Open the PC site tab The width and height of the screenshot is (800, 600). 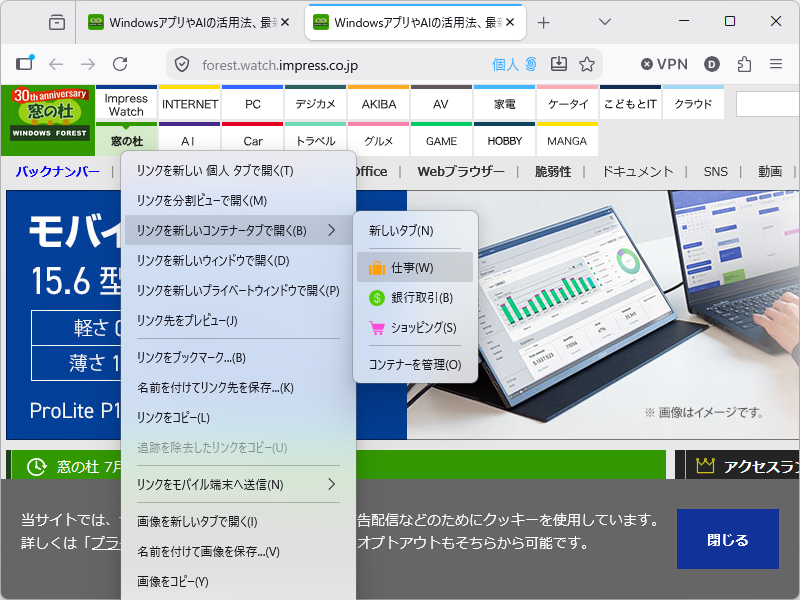tap(253, 104)
